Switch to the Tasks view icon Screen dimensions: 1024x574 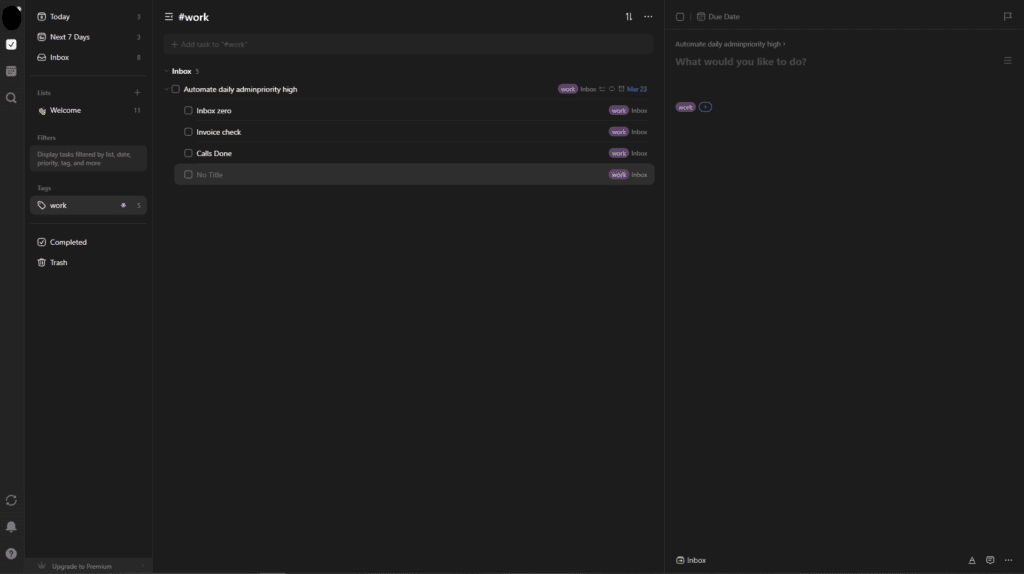pos(11,44)
